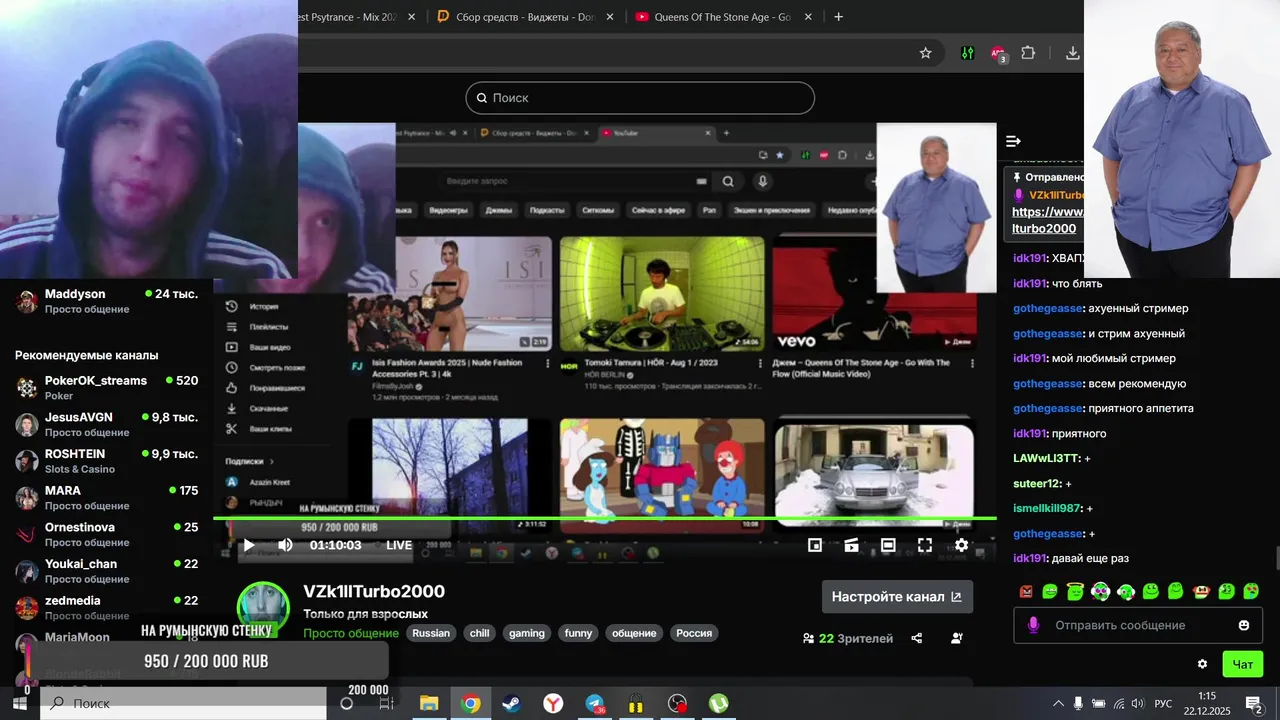Jump to LIVE in the player

click(x=399, y=545)
